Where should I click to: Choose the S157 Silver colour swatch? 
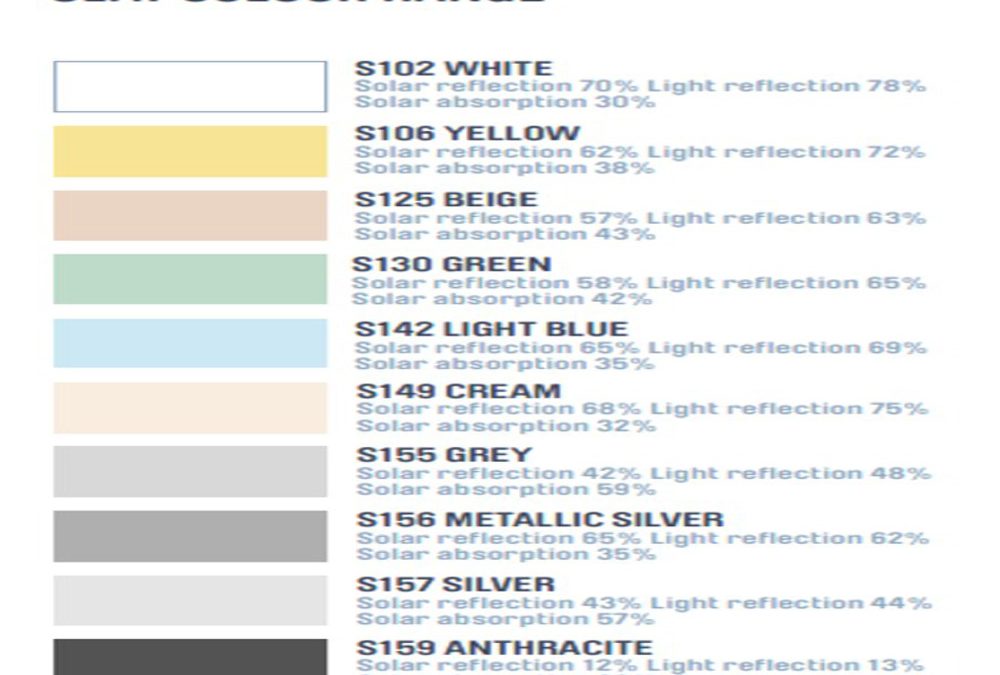pyautogui.click(x=190, y=600)
